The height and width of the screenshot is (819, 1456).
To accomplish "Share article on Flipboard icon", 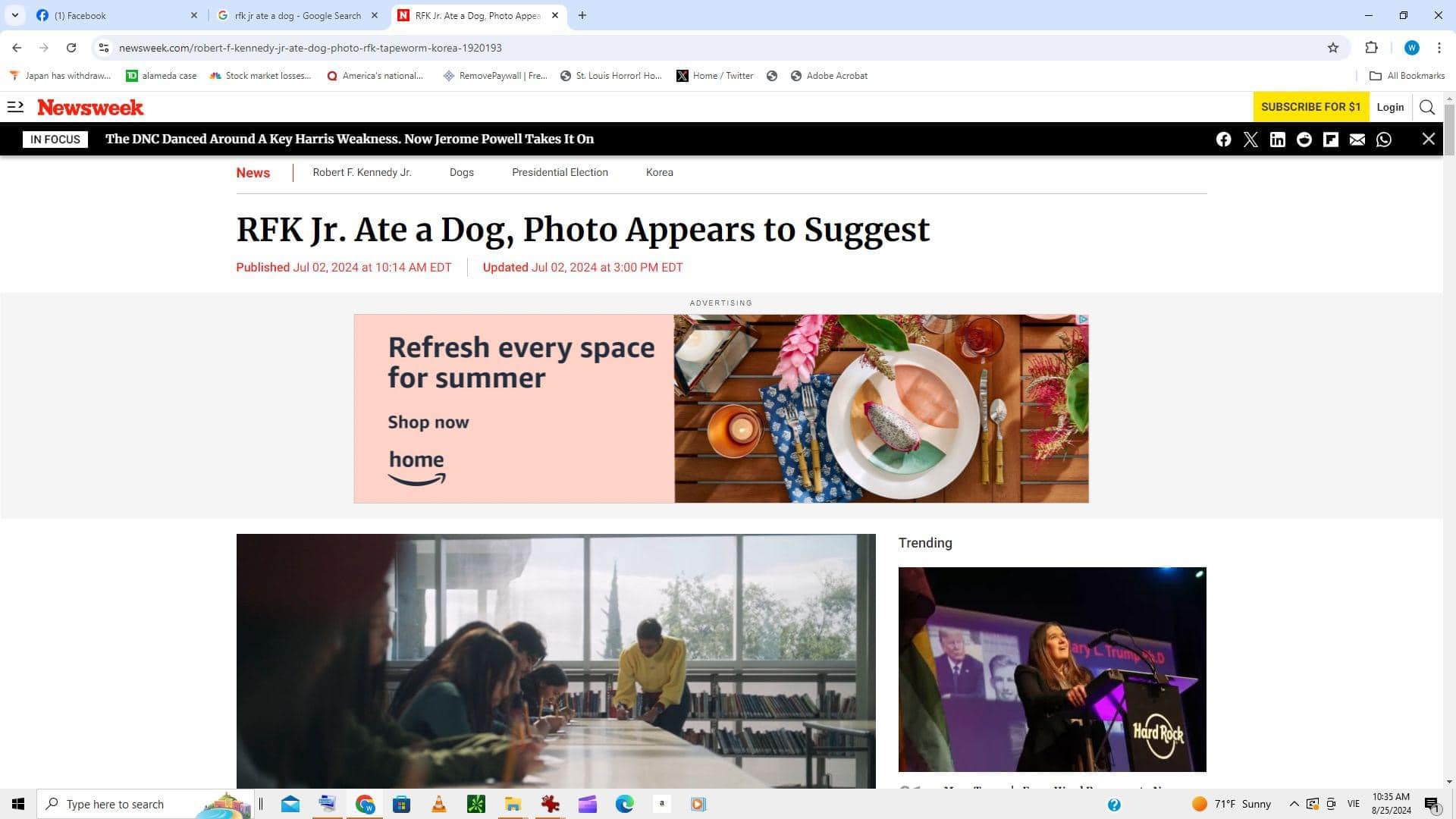I will coord(1330,140).
